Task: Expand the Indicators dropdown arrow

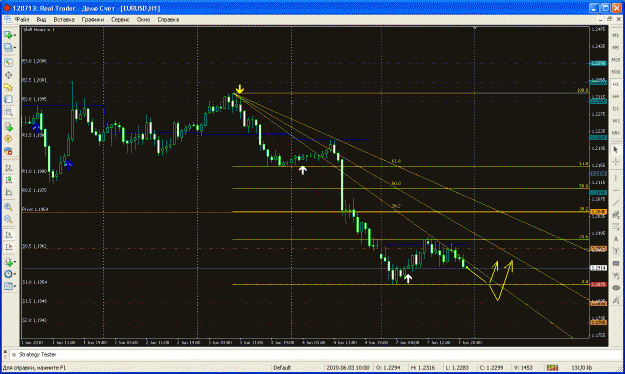Action: click(x=15, y=262)
